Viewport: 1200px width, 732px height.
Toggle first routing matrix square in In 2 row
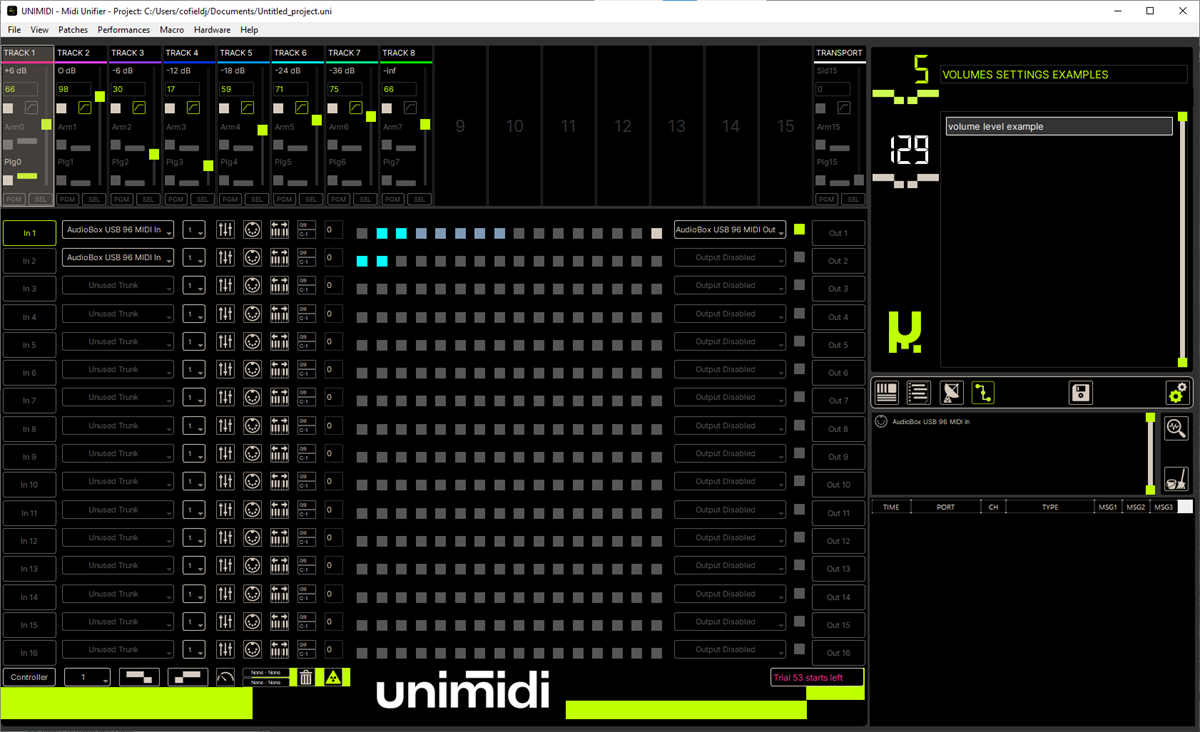pyautogui.click(x=362, y=261)
